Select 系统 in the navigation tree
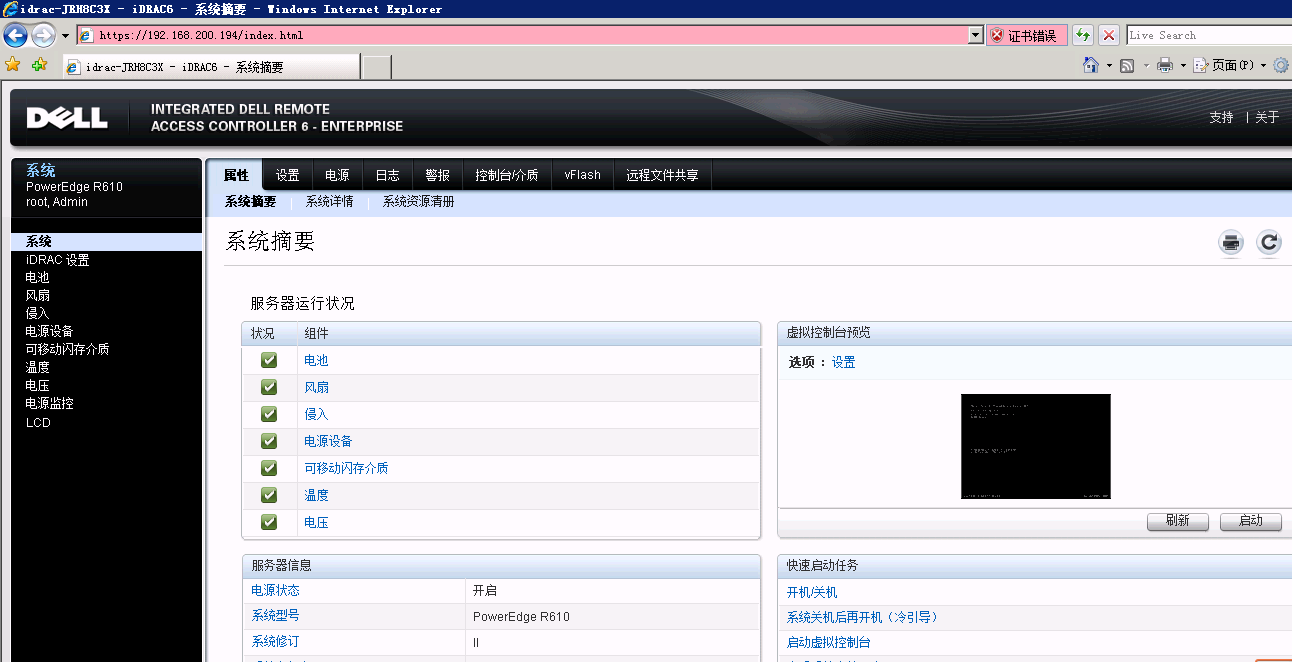Viewport: 1292px width, 662px height. pos(107,242)
